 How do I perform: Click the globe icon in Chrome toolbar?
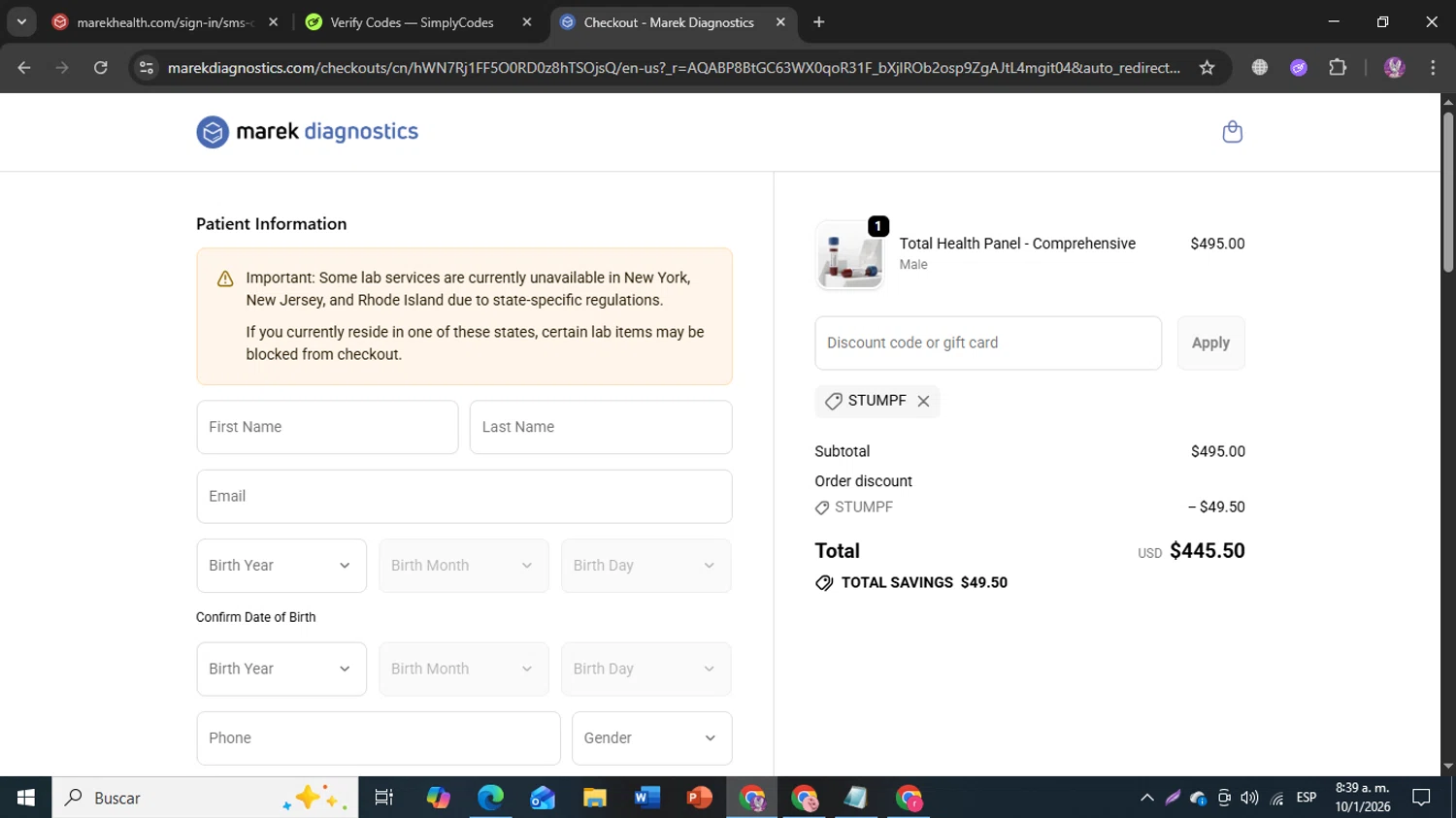pyautogui.click(x=1259, y=67)
